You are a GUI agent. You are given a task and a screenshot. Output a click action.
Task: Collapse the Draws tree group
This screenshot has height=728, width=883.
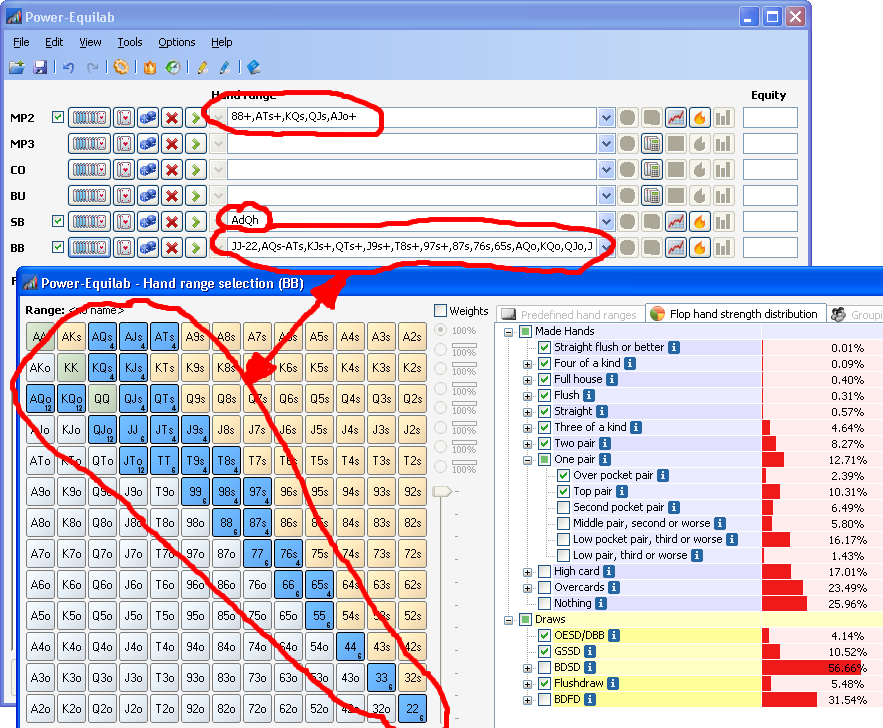pyautogui.click(x=509, y=620)
